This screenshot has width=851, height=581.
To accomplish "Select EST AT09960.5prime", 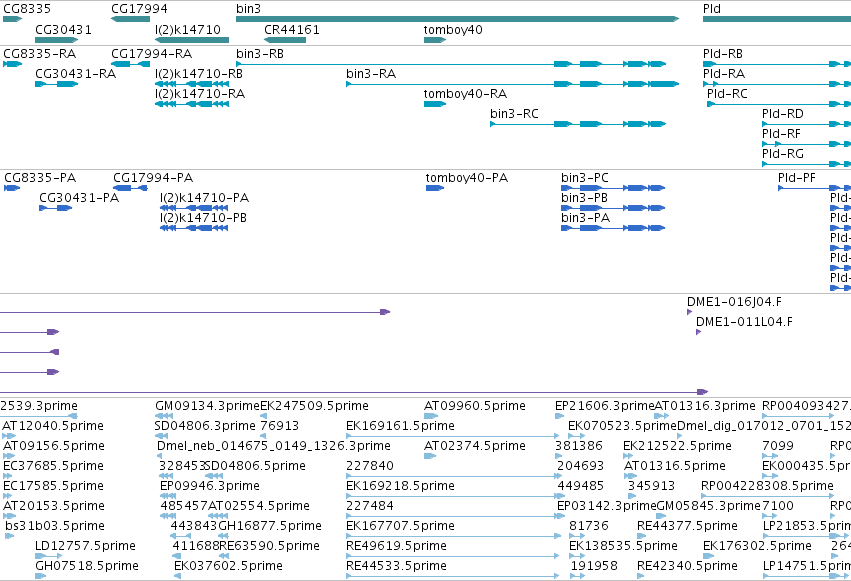I will click(475, 406).
